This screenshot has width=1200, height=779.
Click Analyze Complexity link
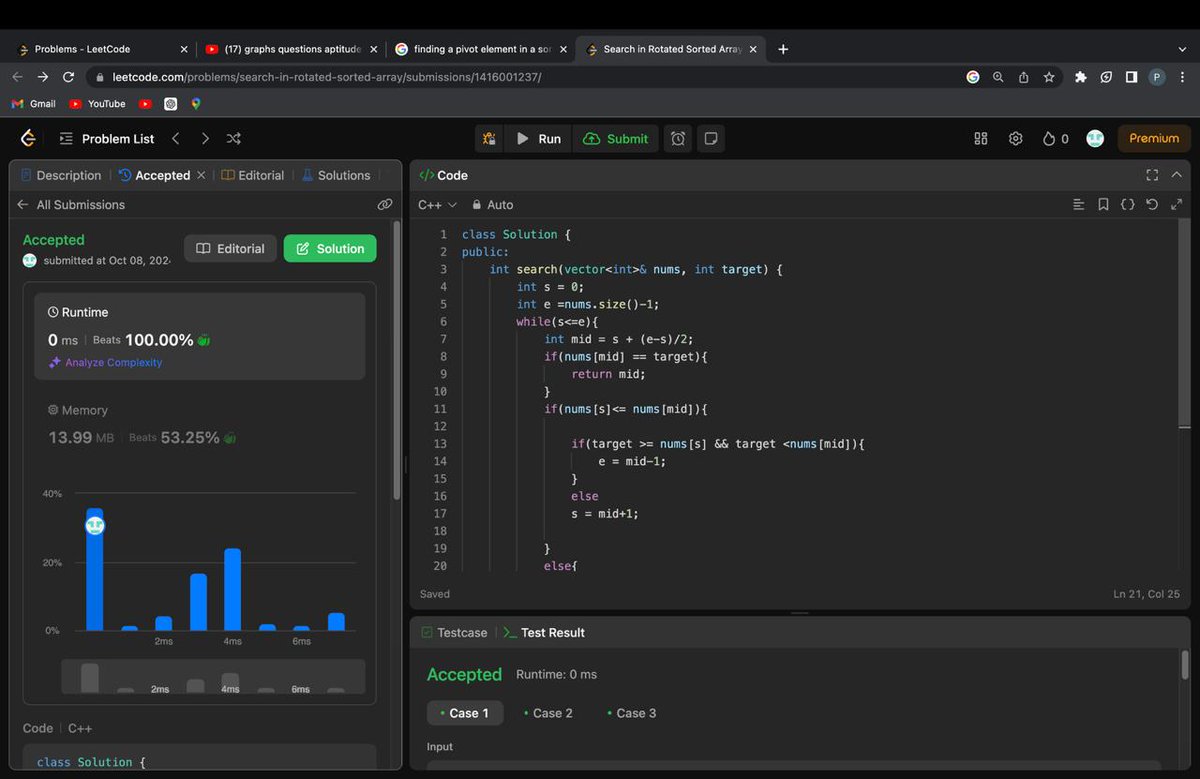105,362
